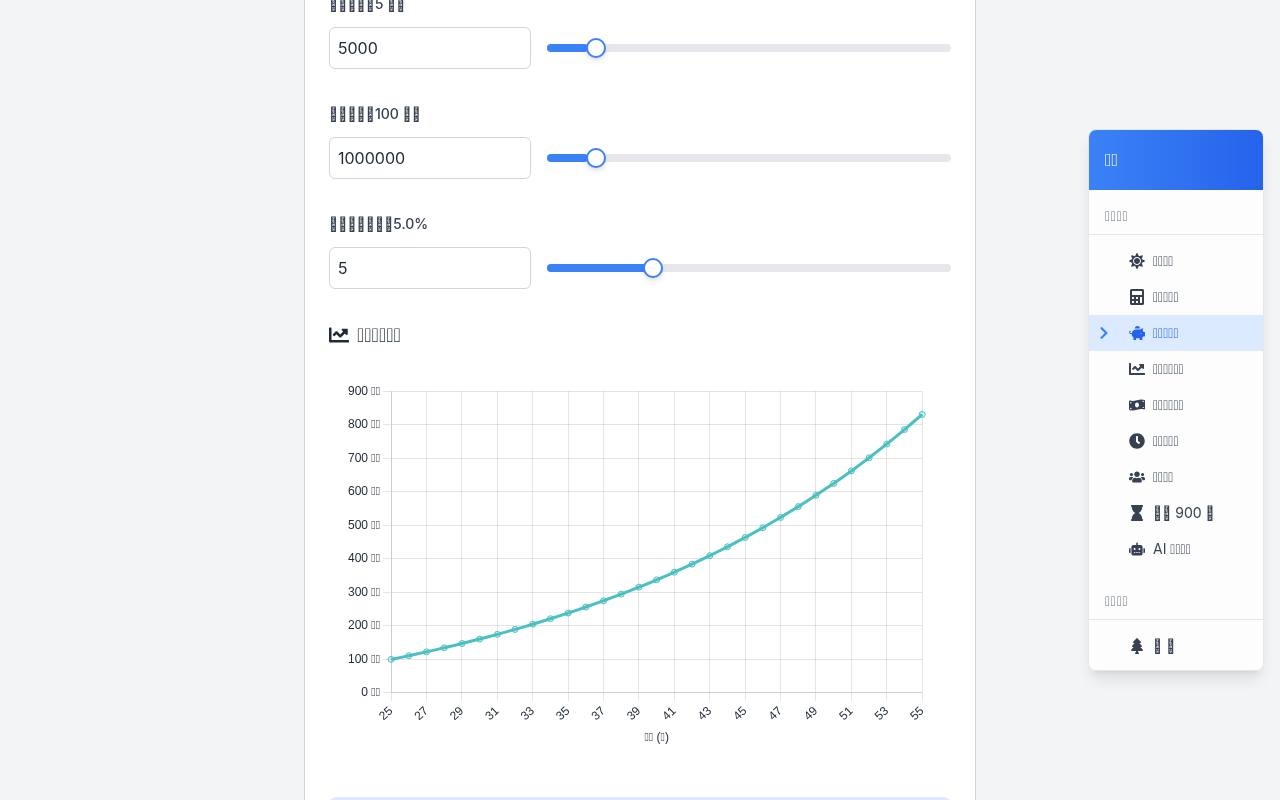Open the people group icon sidebar item
This screenshot has height=800, width=1280.
1176,477
